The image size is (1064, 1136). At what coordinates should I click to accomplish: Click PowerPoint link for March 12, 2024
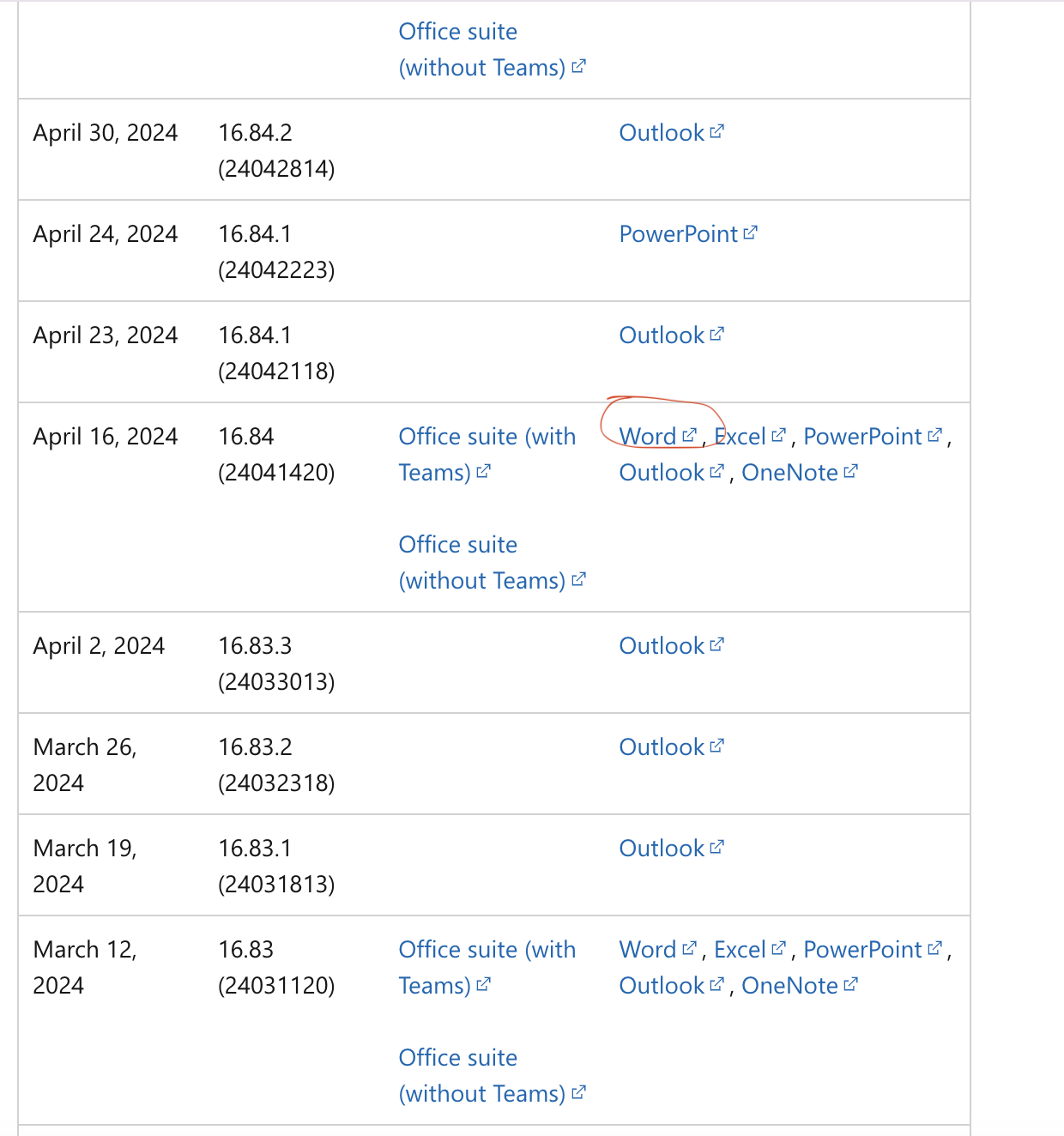[x=862, y=950]
